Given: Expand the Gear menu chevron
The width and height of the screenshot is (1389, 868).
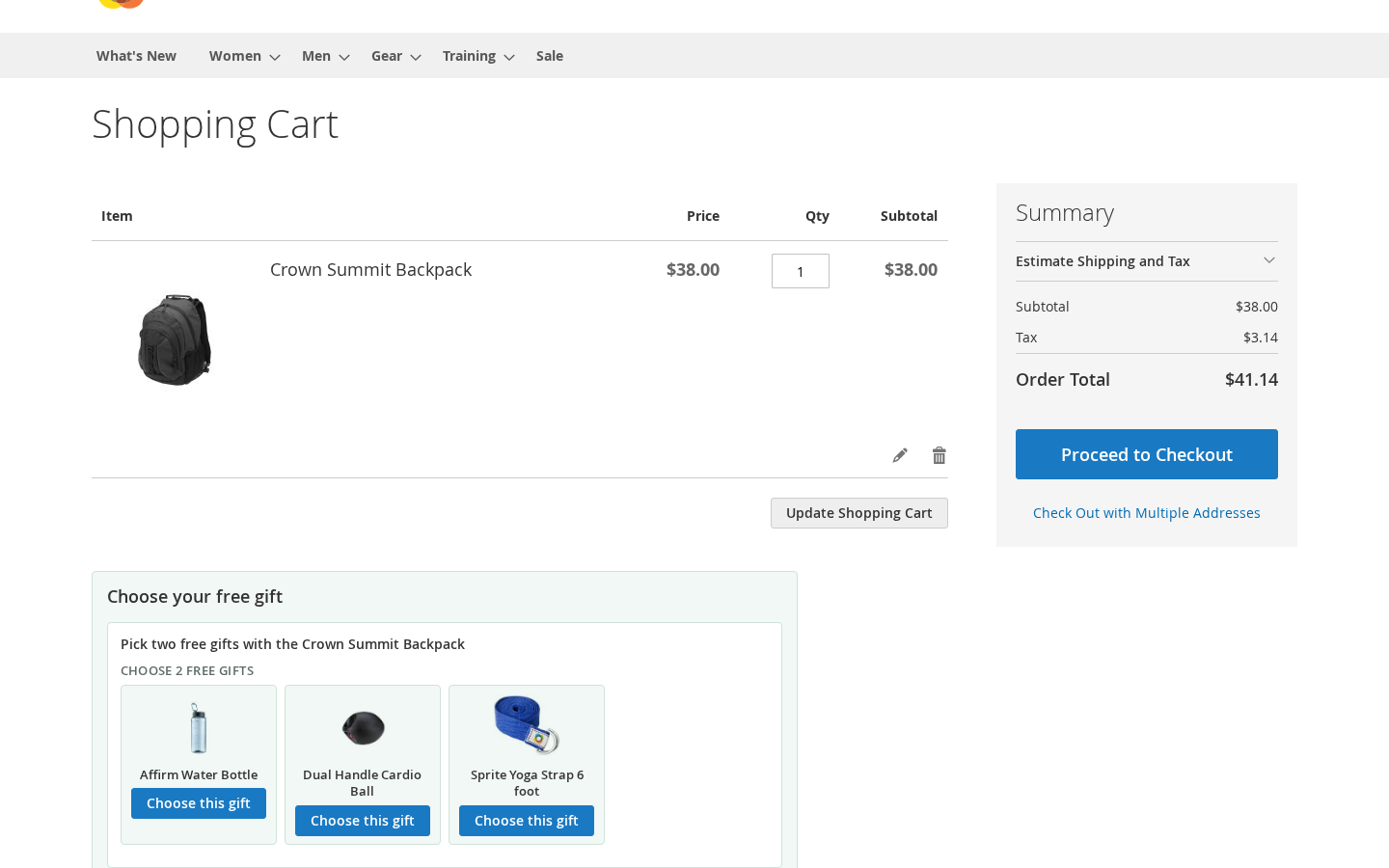Looking at the screenshot, I should click(416, 57).
